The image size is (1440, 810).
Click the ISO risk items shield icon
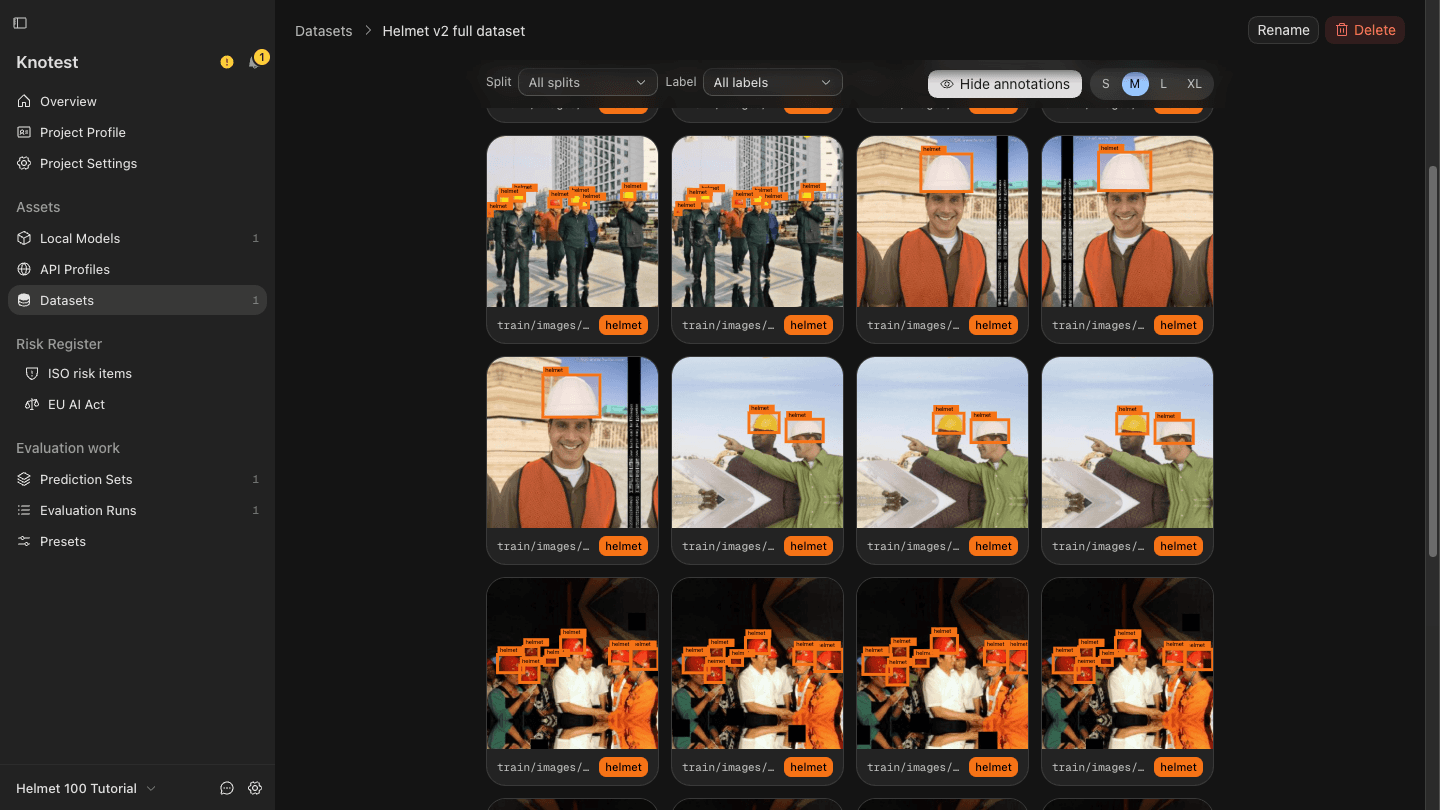point(31,373)
